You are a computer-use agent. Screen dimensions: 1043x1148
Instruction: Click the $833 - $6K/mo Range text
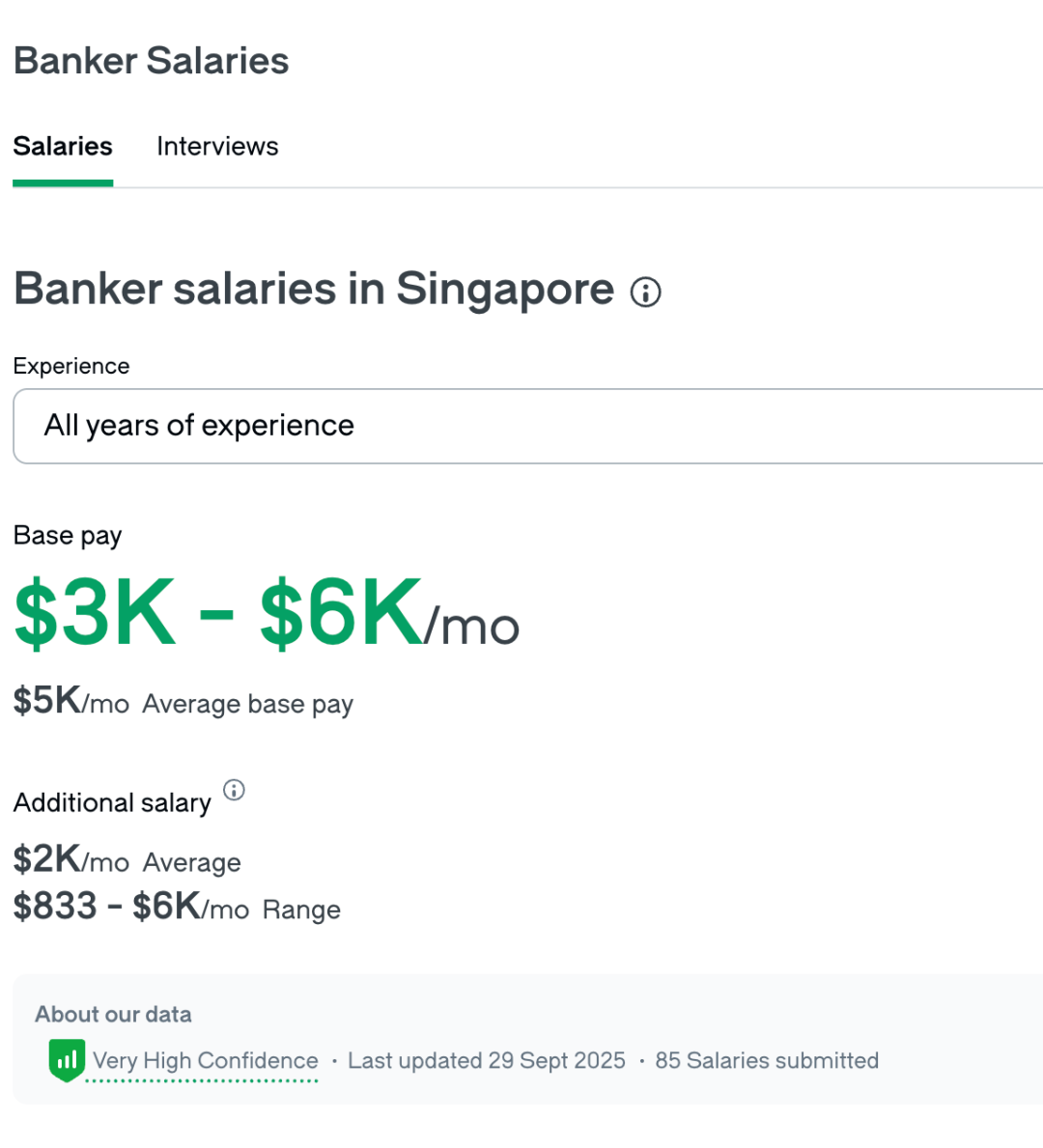click(177, 908)
